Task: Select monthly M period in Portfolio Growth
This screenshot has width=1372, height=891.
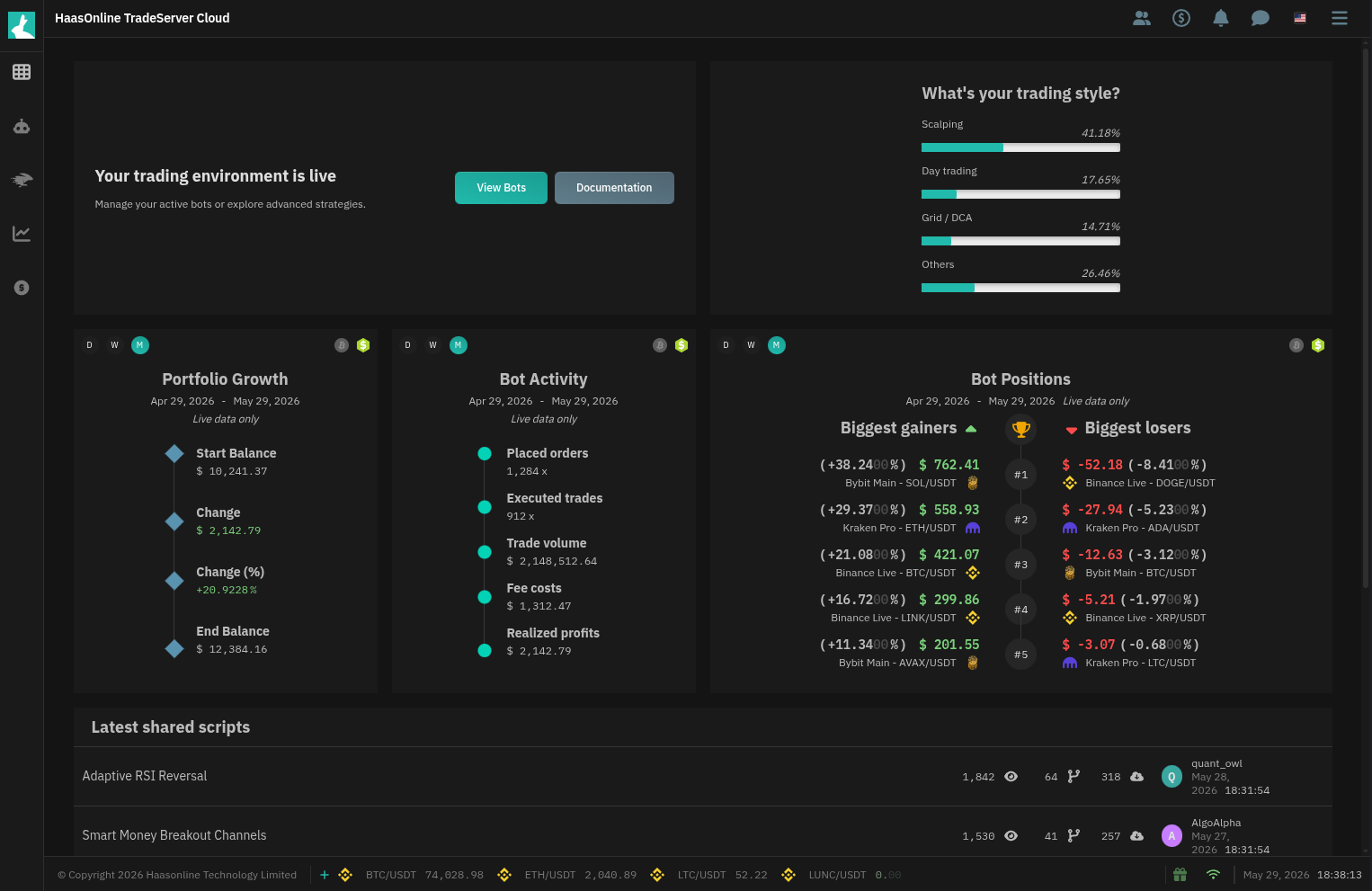Action: [139, 345]
